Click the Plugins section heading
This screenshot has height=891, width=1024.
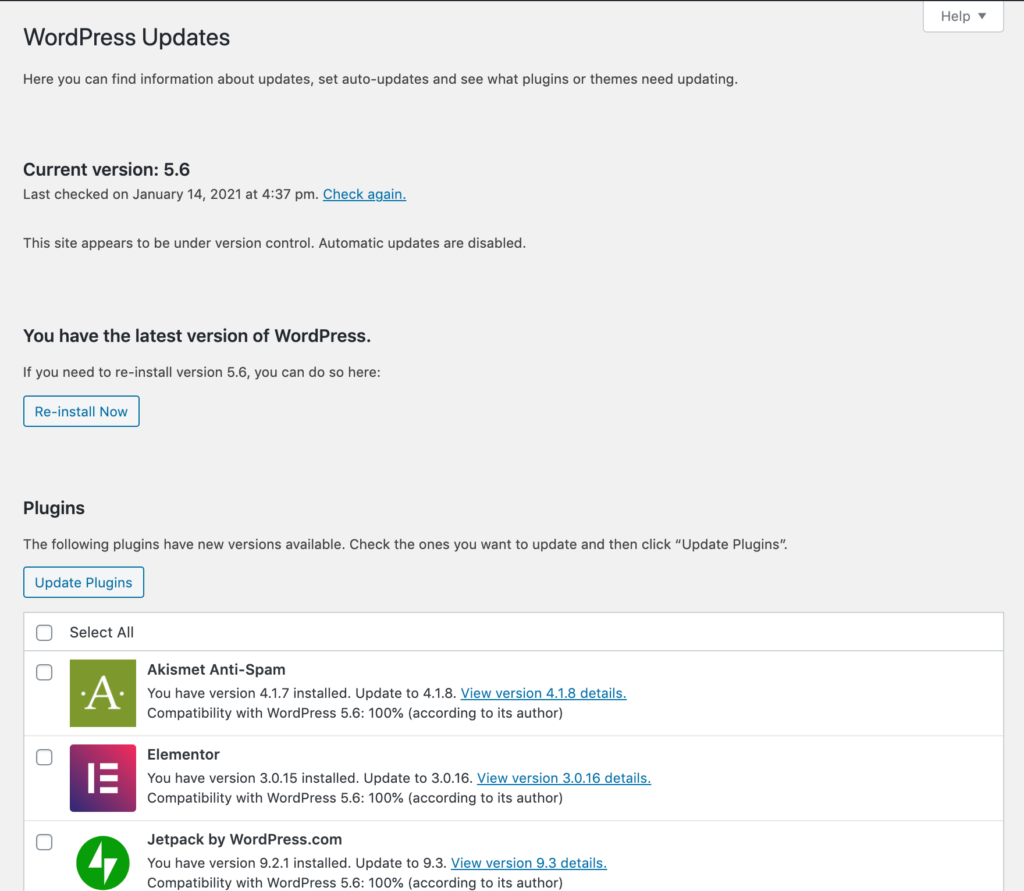54,508
